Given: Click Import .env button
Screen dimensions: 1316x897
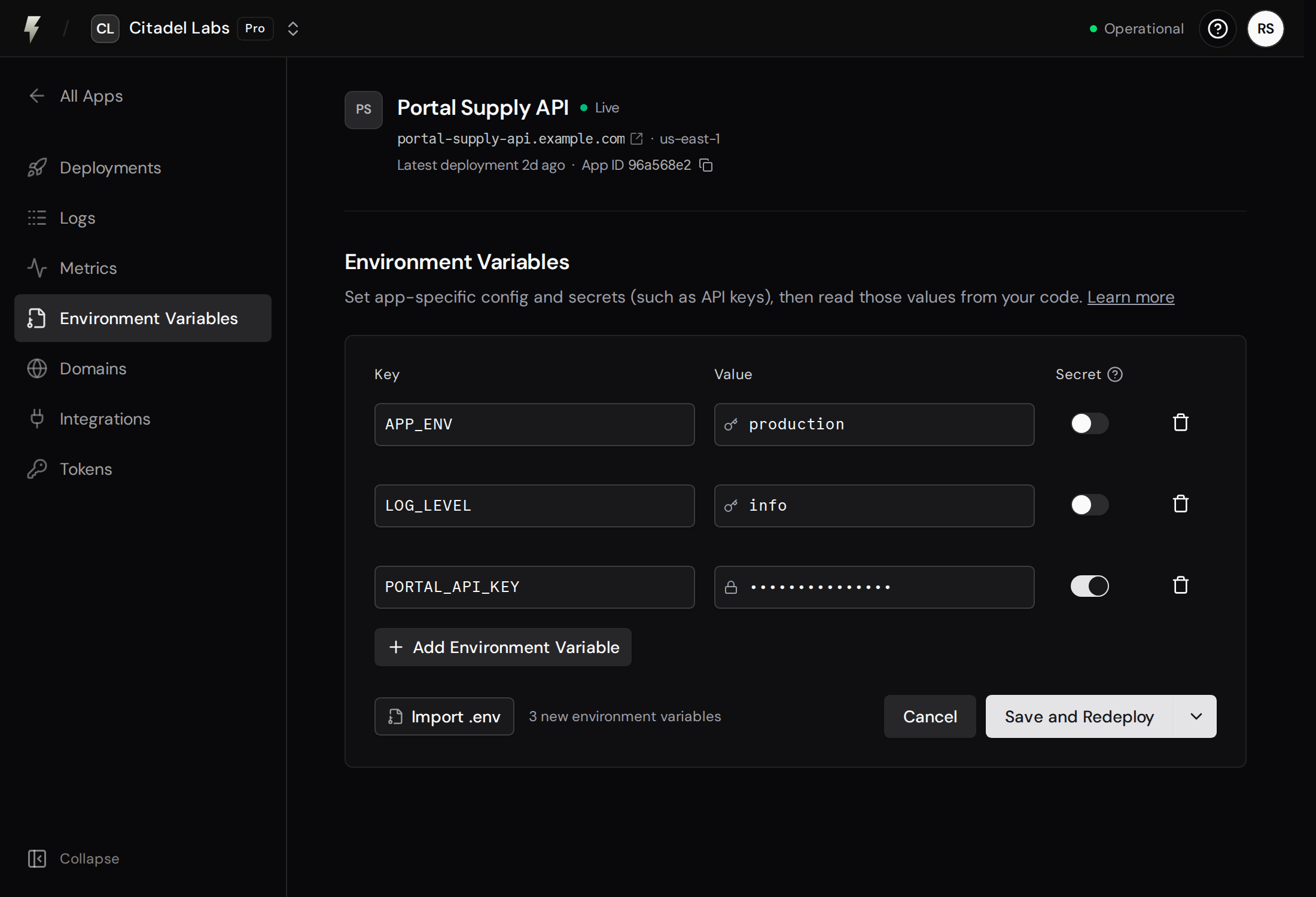Looking at the screenshot, I should point(444,716).
